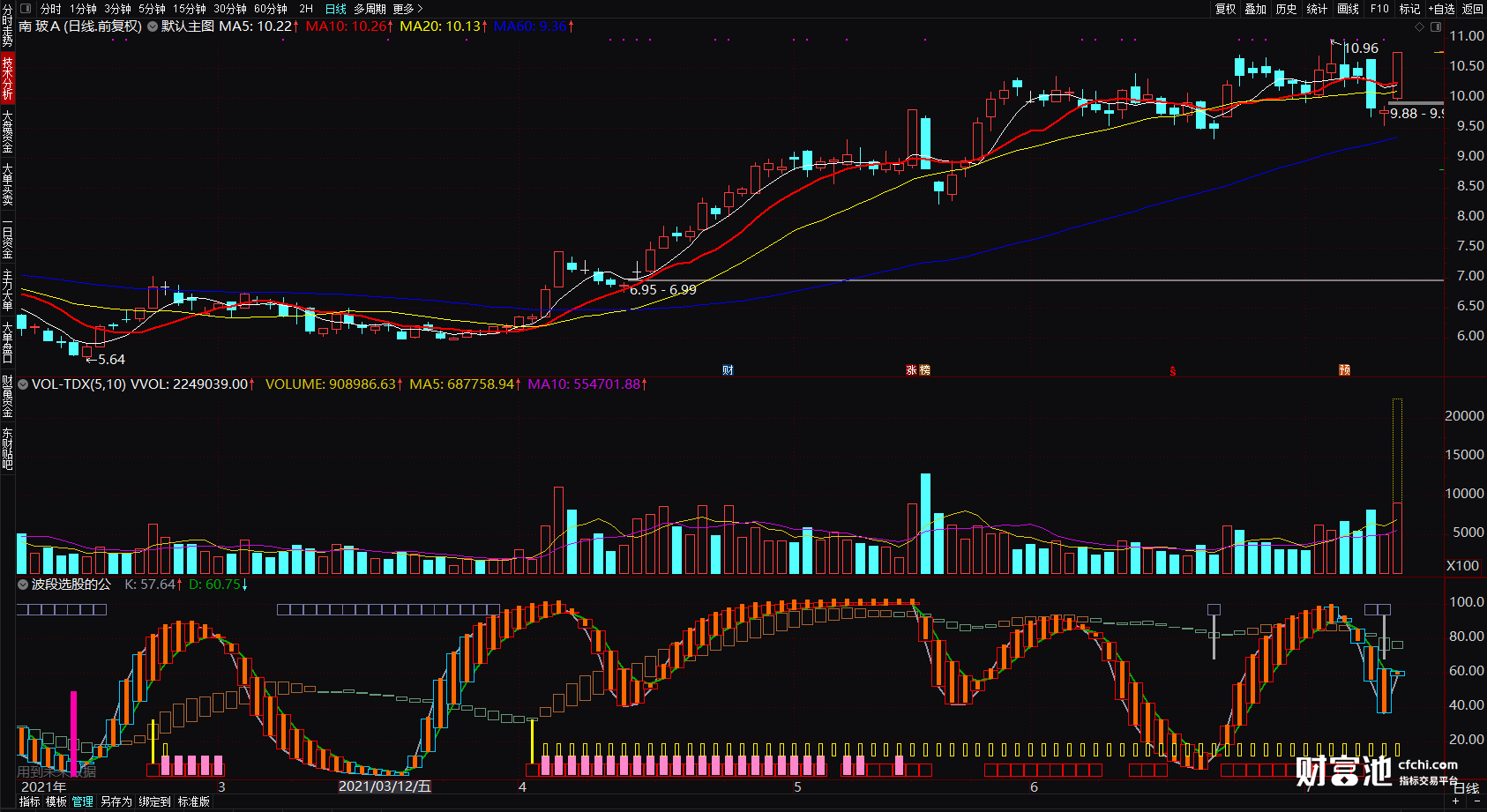Click the 涨榜 marker on chart
Screen dimensions: 1487x812
click(918, 370)
